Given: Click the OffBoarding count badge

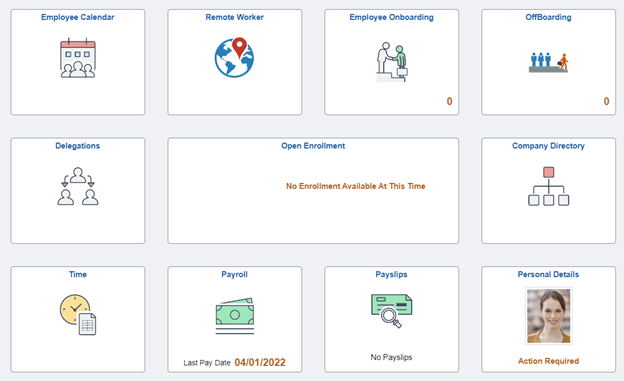Looking at the screenshot, I should click(x=606, y=101).
